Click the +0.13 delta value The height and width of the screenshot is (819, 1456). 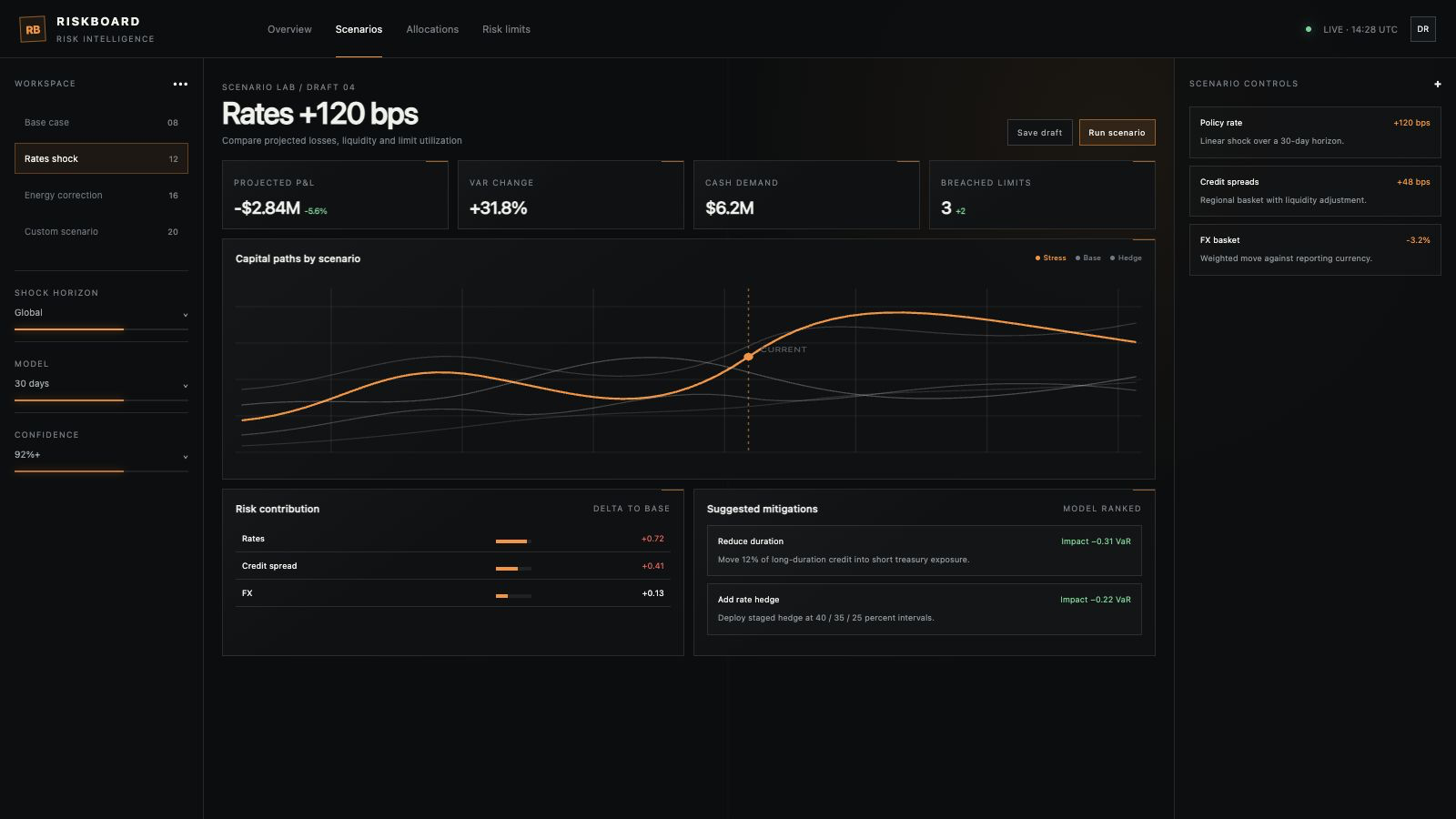pyautogui.click(x=652, y=593)
